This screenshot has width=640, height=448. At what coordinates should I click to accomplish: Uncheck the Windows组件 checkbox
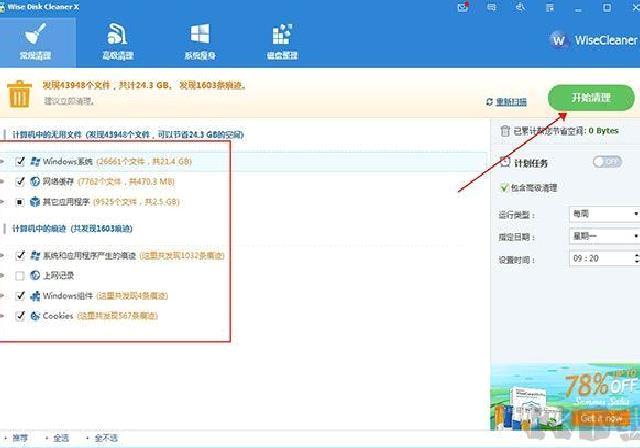click(20, 296)
